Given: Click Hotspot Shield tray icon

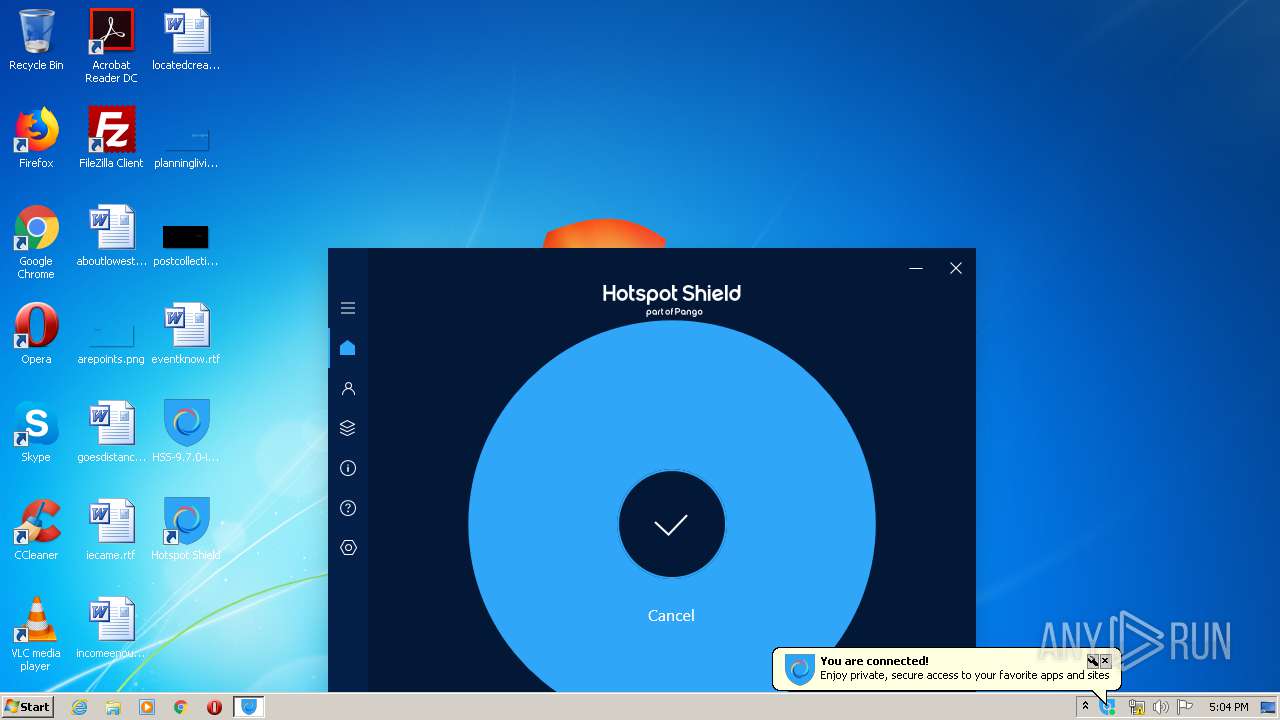Looking at the screenshot, I should [1108, 707].
